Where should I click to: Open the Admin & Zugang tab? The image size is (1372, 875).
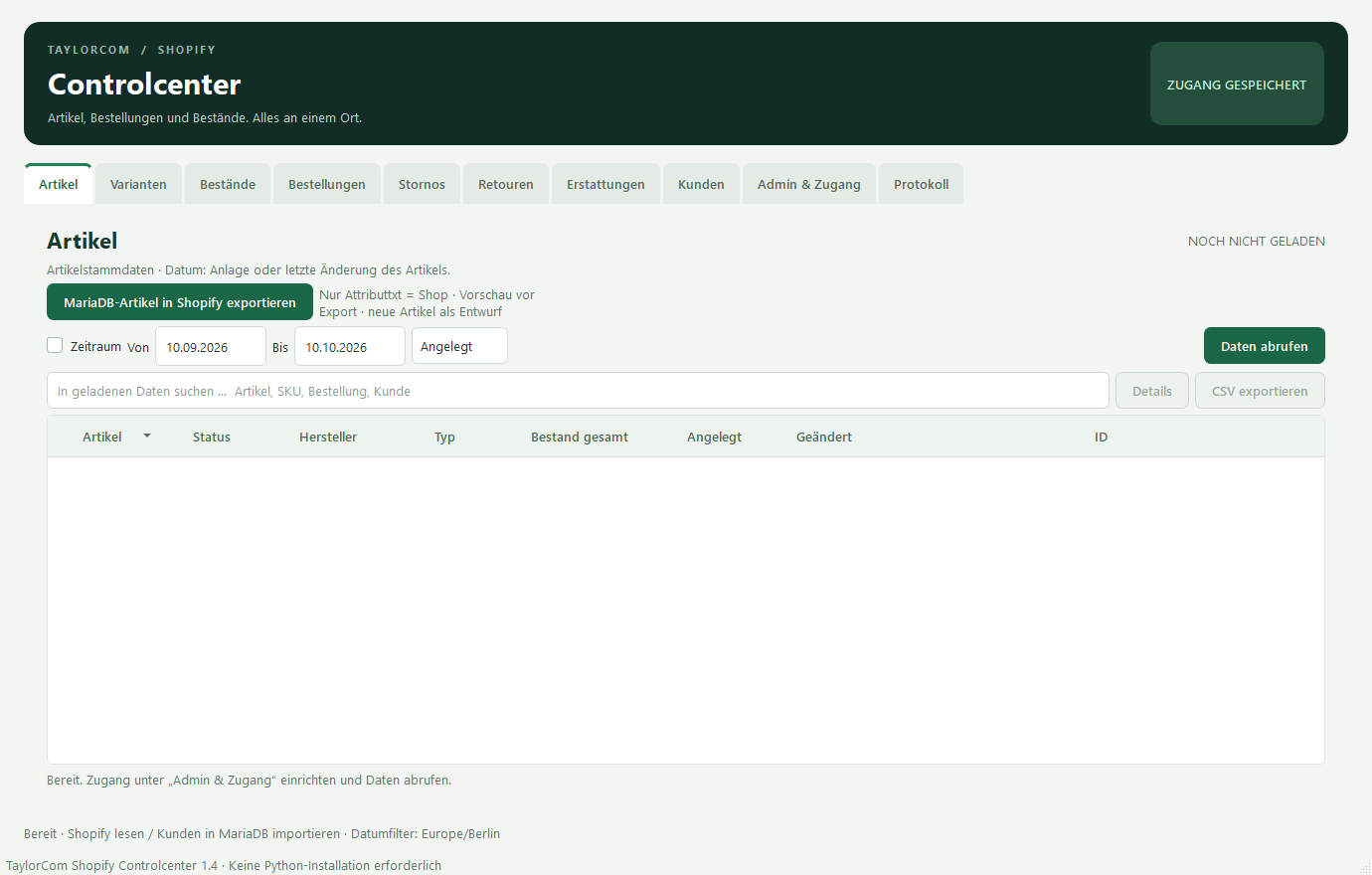click(809, 184)
